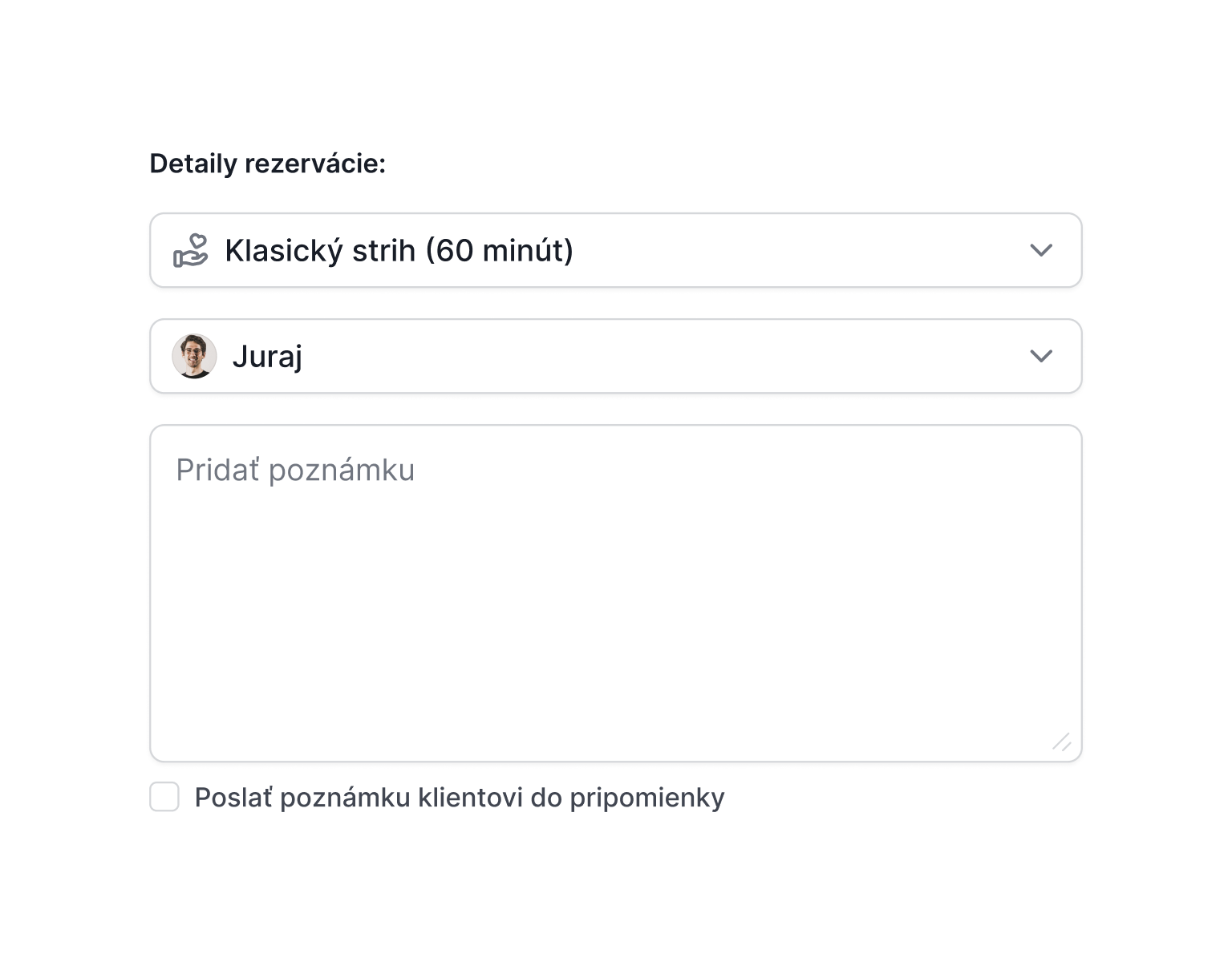Click the Poslať poznámku klientovi label text

pyautogui.click(x=460, y=798)
